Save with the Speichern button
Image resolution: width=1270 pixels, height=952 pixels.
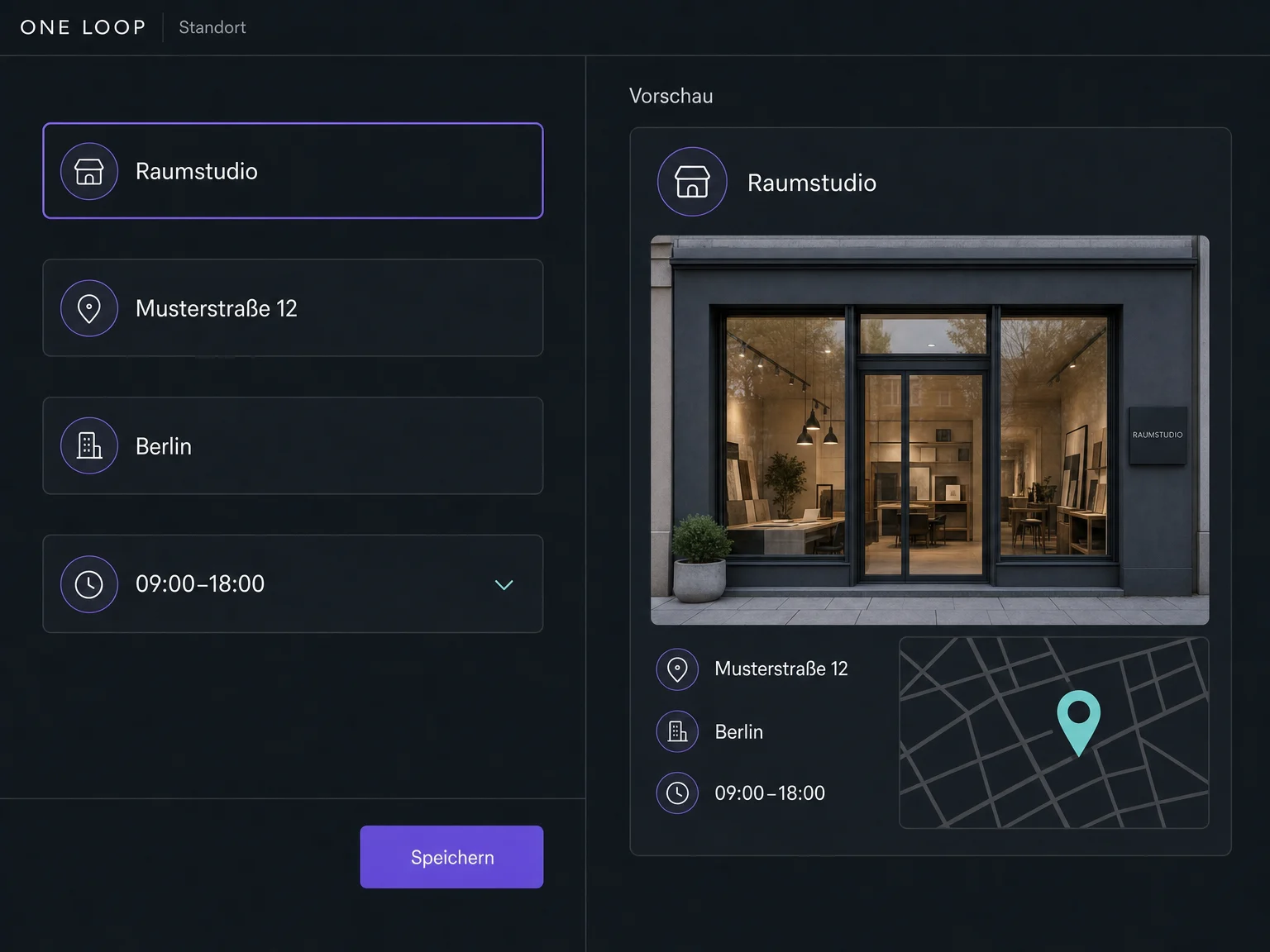[x=451, y=857]
